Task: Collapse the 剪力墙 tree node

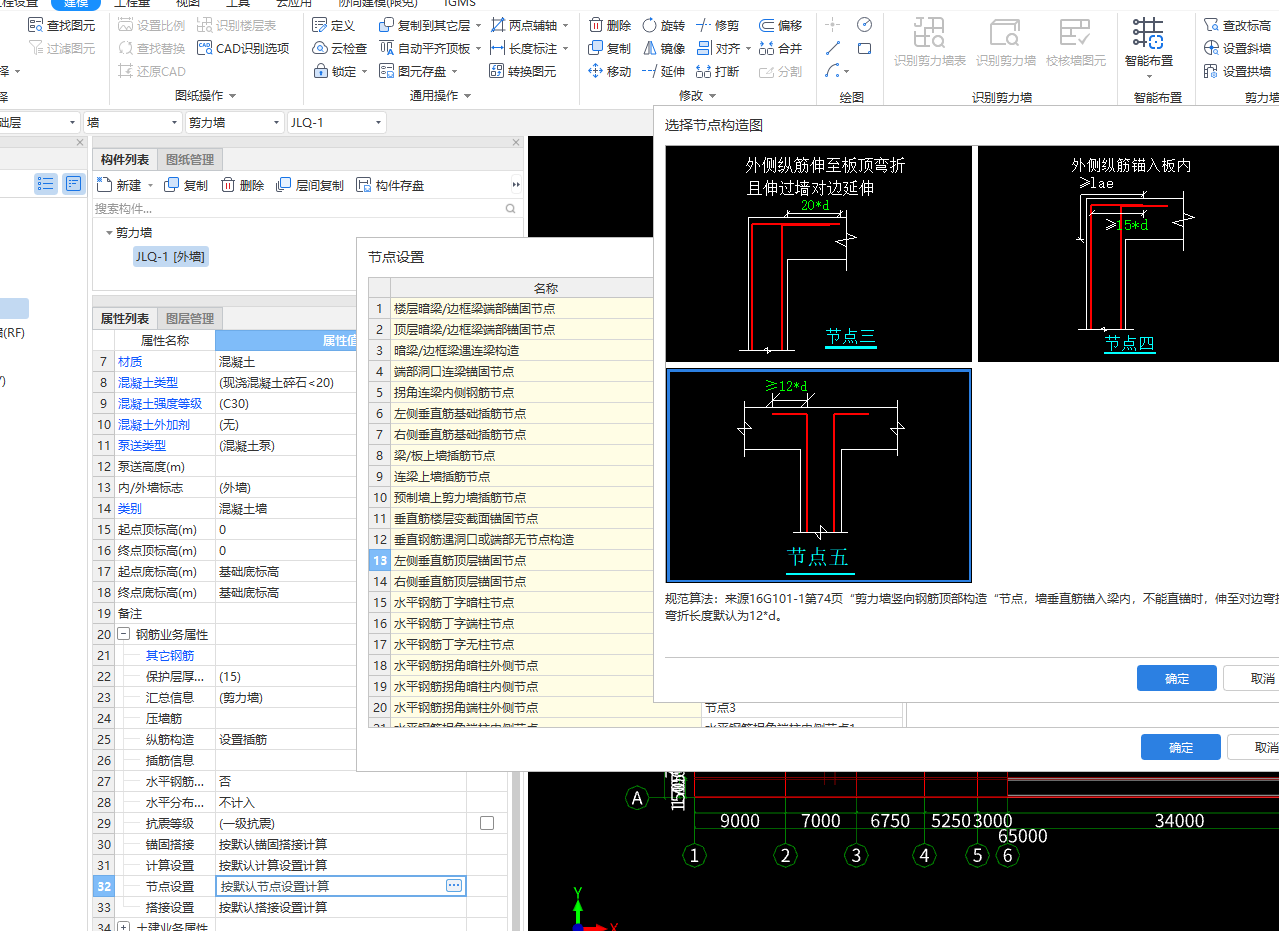Action: (108, 232)
